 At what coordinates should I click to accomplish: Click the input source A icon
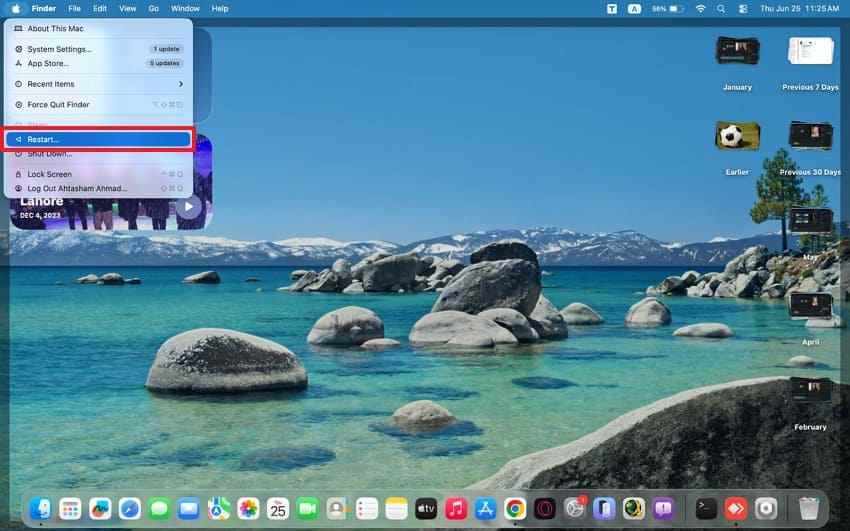(634, 9)
